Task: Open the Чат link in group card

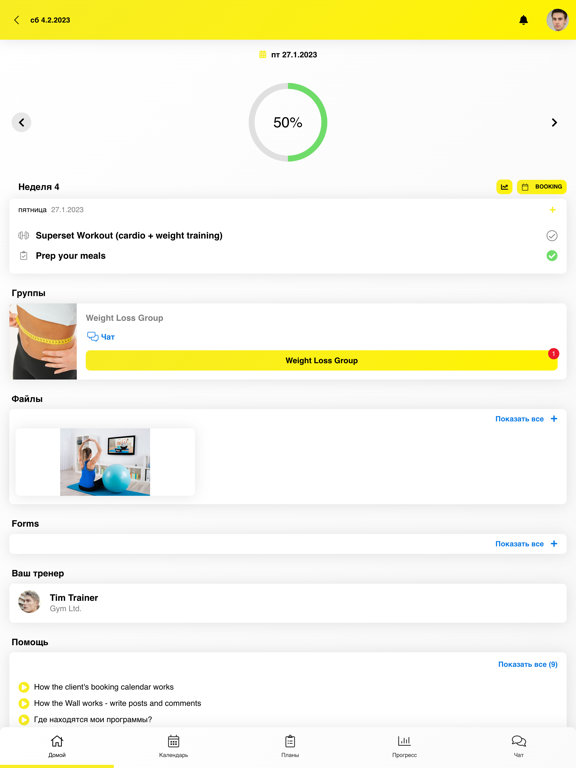Action: click(x=101, y=336)
